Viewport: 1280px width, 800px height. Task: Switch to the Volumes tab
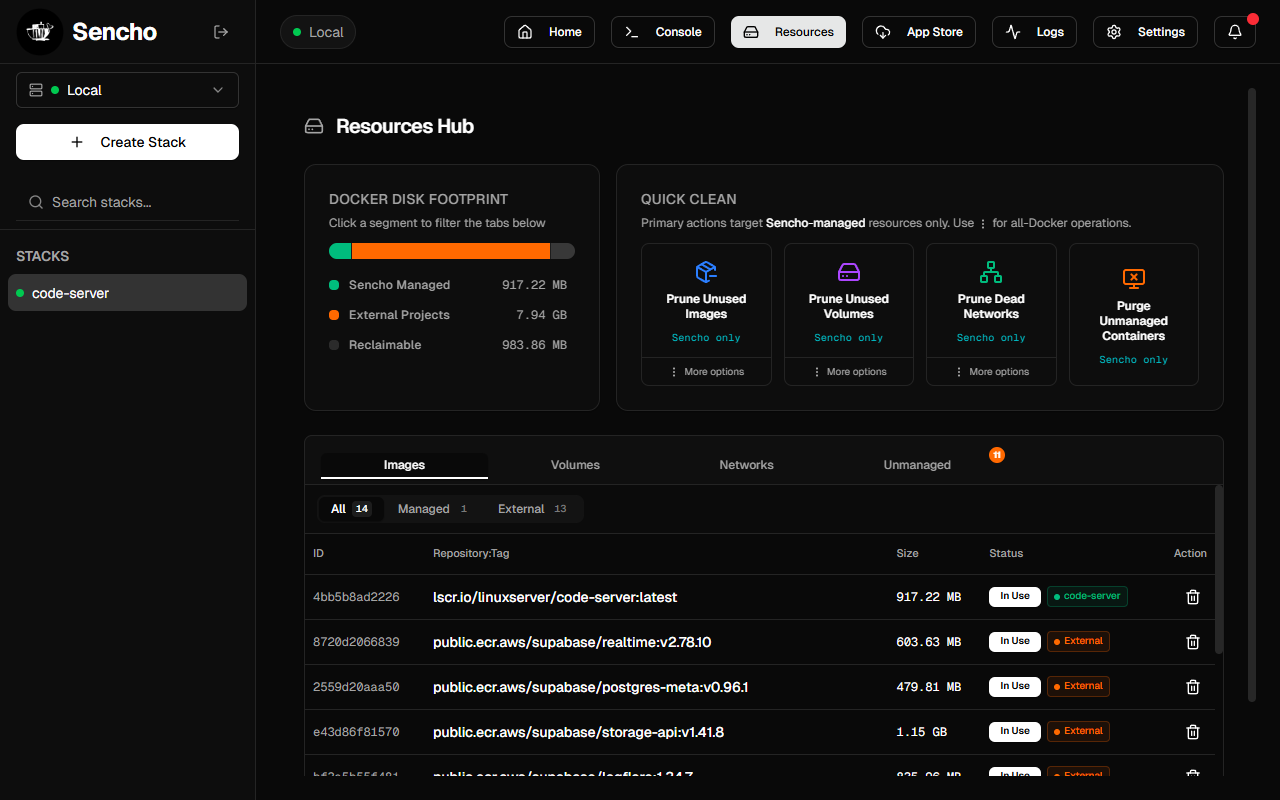click(x=575, y=465)
